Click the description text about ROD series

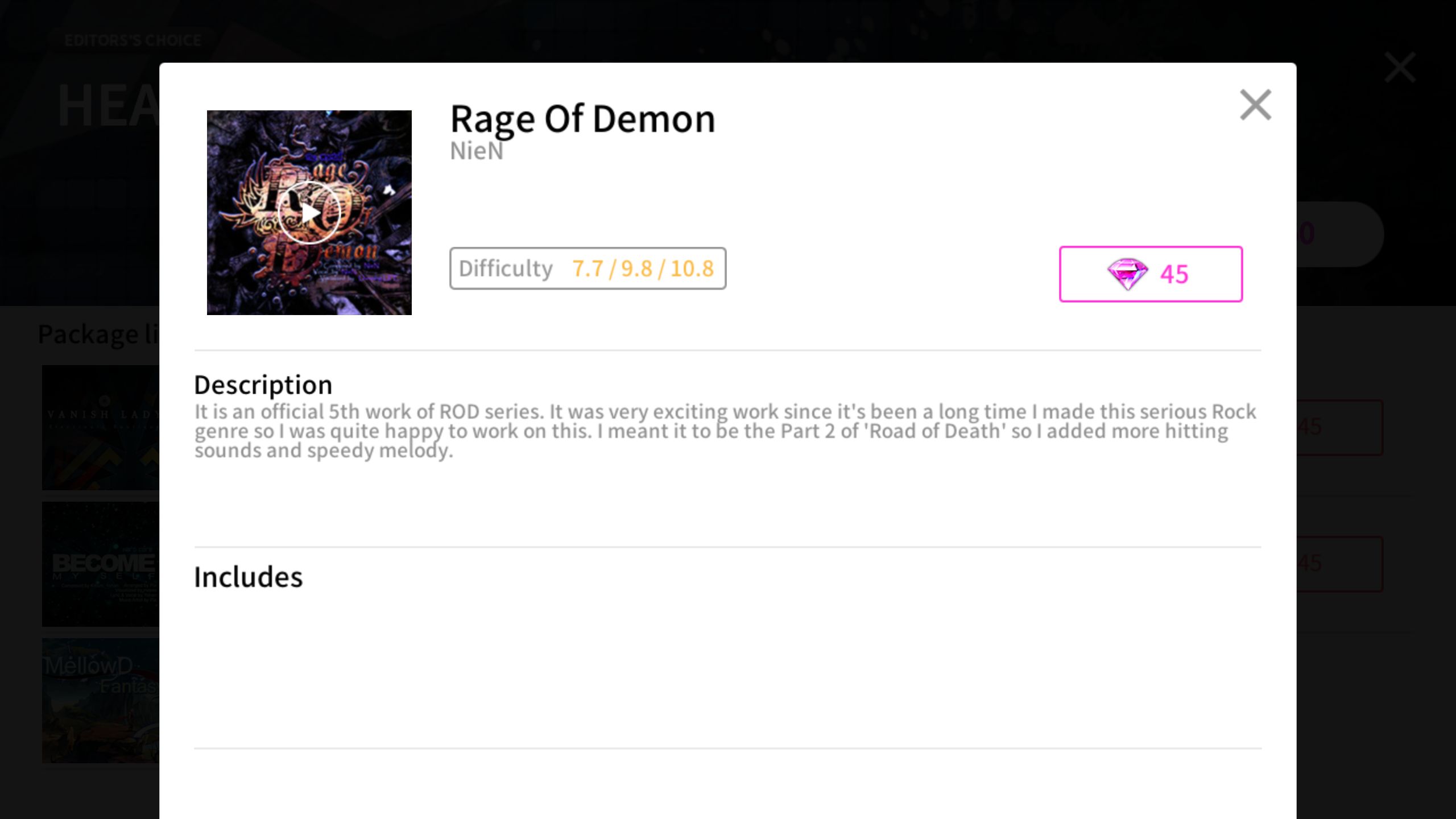pos(725,431)
